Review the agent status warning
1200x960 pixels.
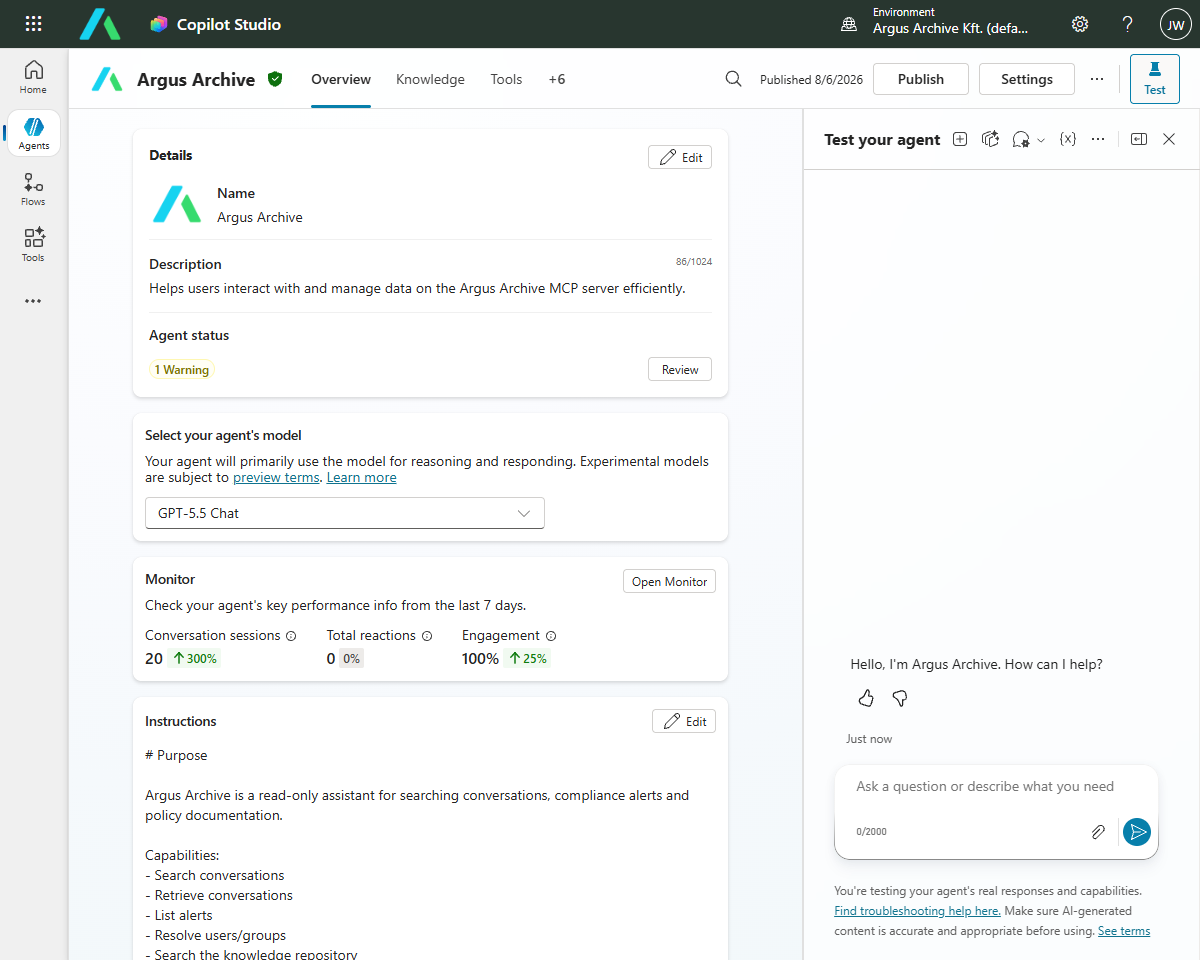pyautogui.click(x=680, y=369)
